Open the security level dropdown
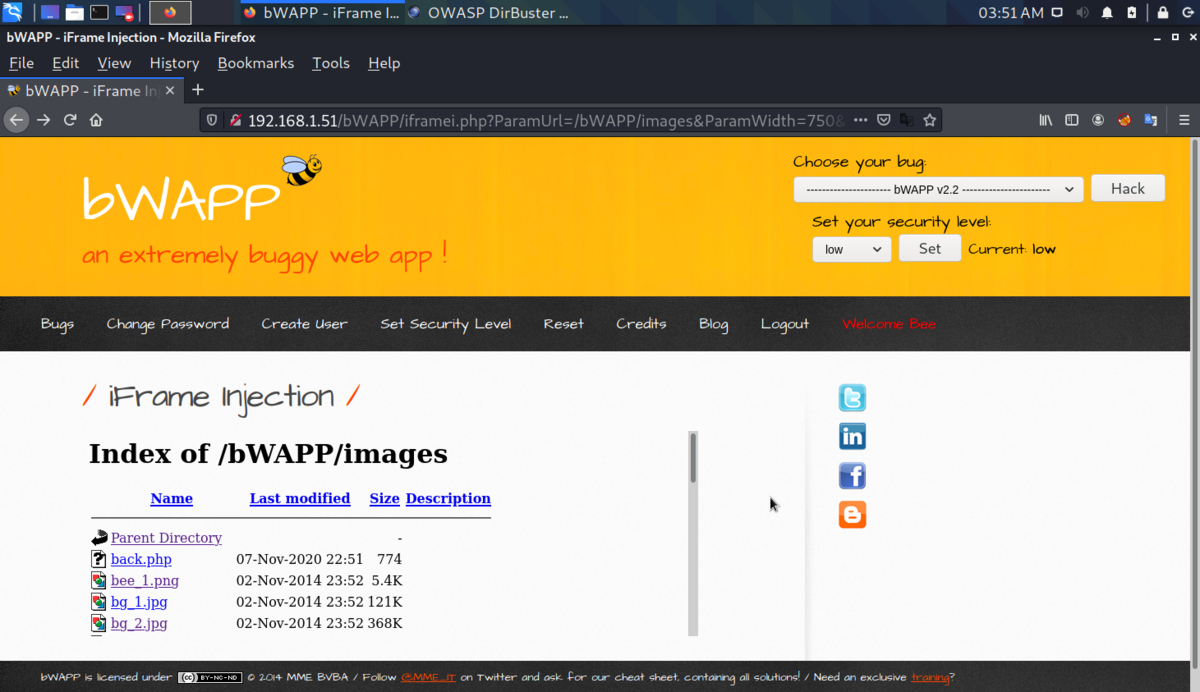 [852, 249]
